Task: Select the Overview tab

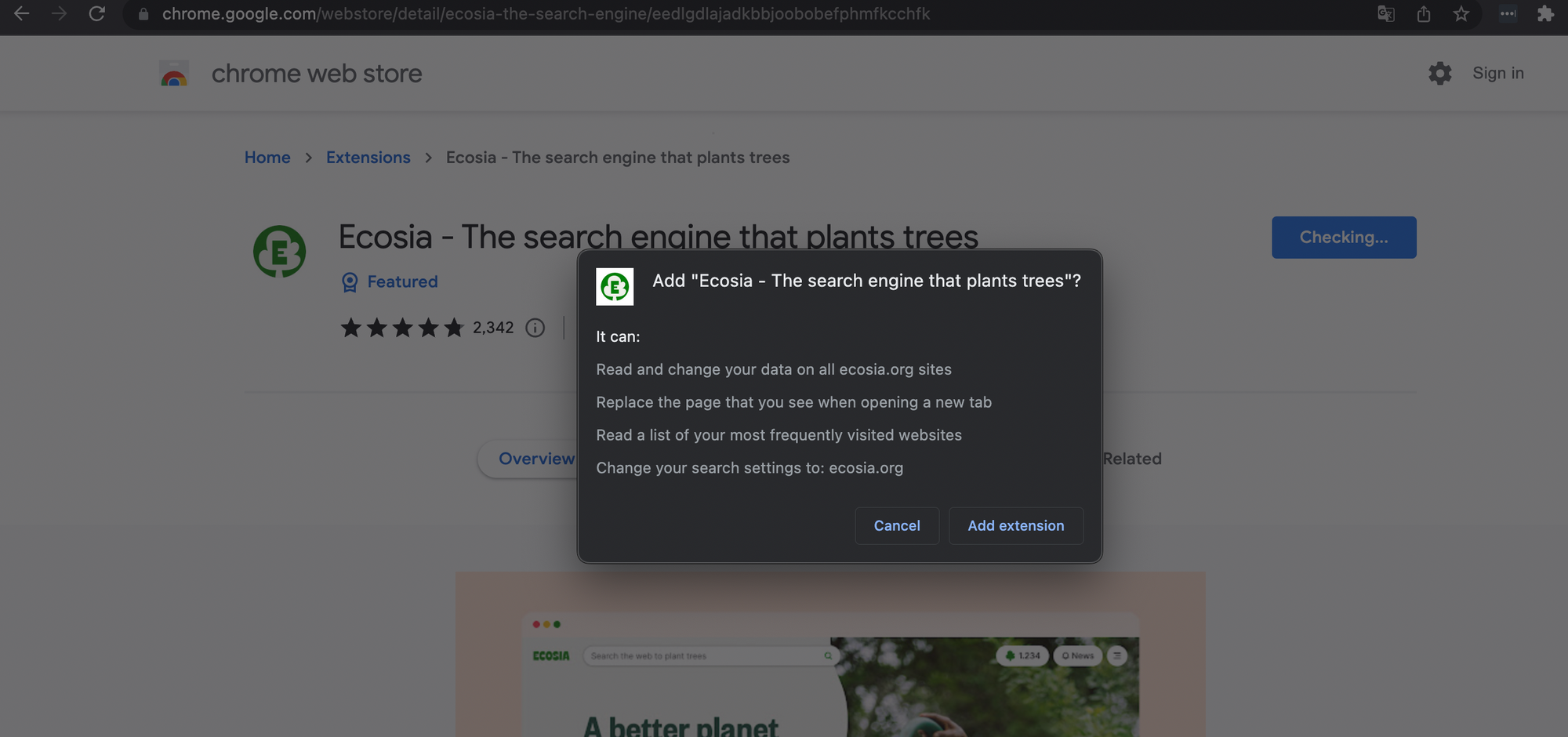Action: coord(536,459)
